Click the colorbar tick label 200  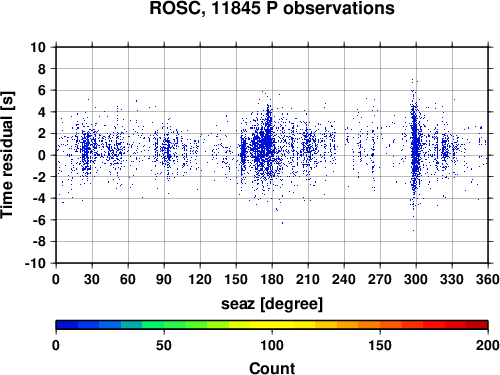[488, 345]
